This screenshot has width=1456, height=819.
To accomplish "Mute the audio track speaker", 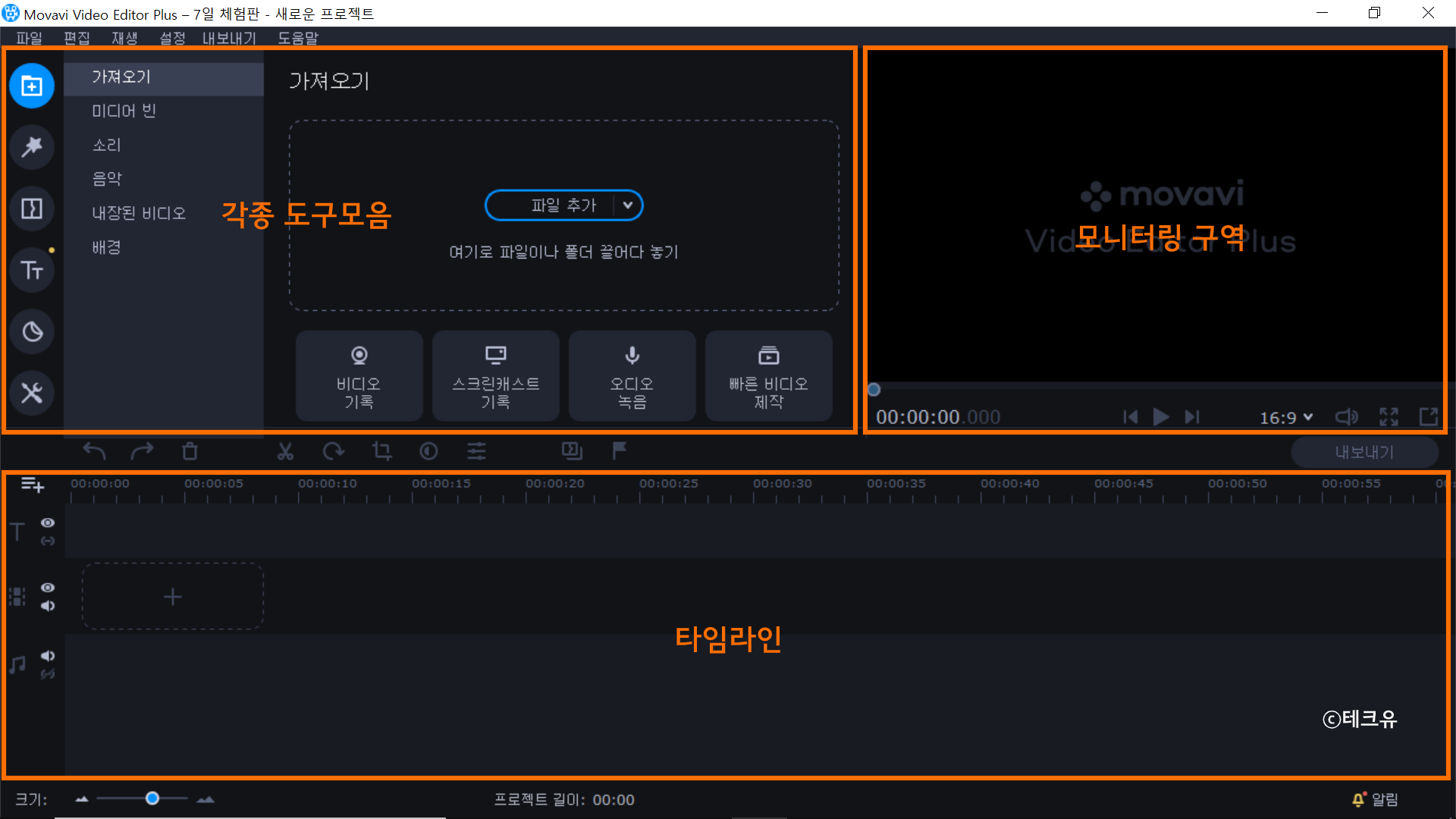I will (x=48, y=656).
